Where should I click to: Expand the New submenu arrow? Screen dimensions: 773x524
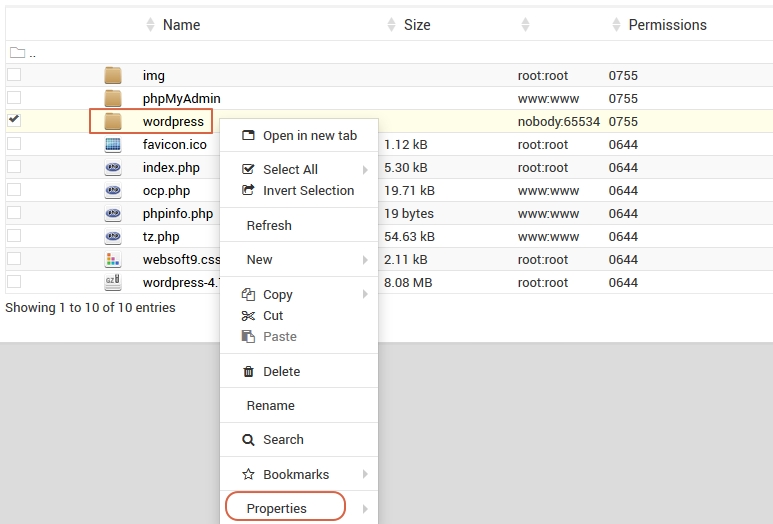365,260
